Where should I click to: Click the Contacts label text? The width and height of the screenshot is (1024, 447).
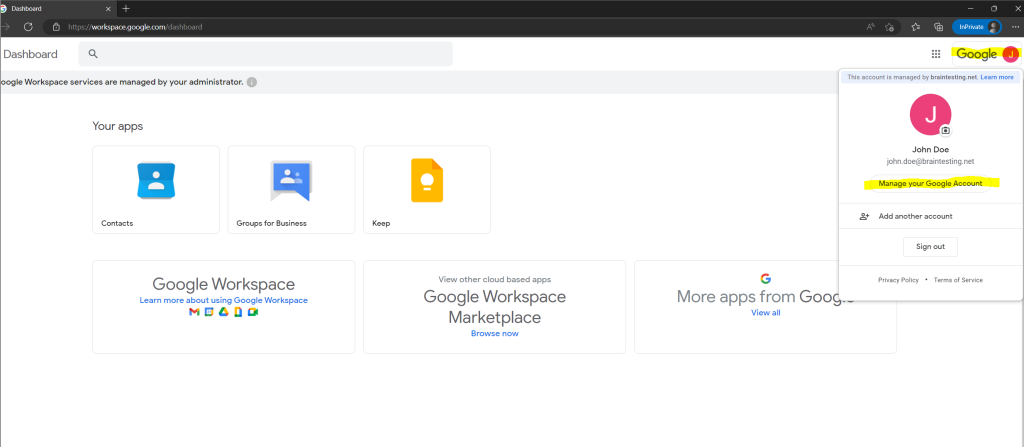click(117, 224)
